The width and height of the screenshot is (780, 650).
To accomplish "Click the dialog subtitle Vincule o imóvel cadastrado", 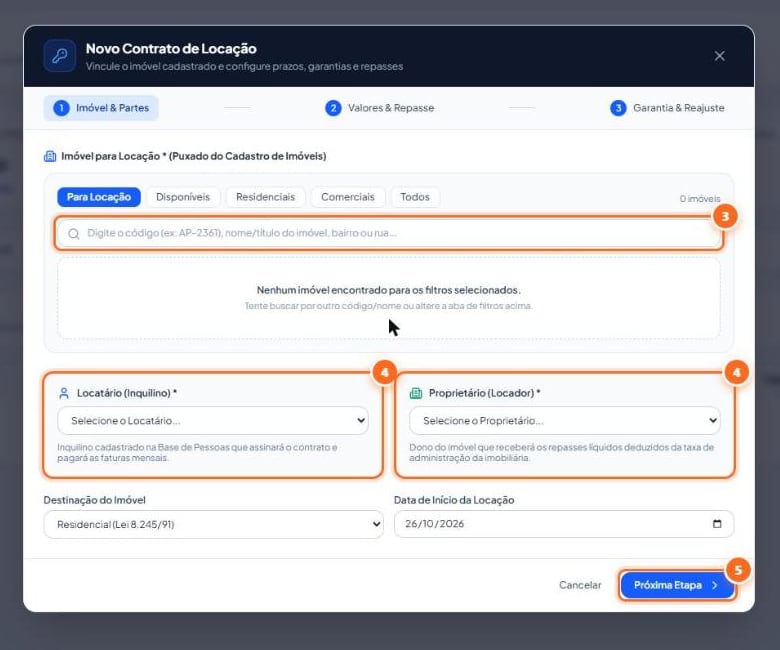I will click(244, 67).
